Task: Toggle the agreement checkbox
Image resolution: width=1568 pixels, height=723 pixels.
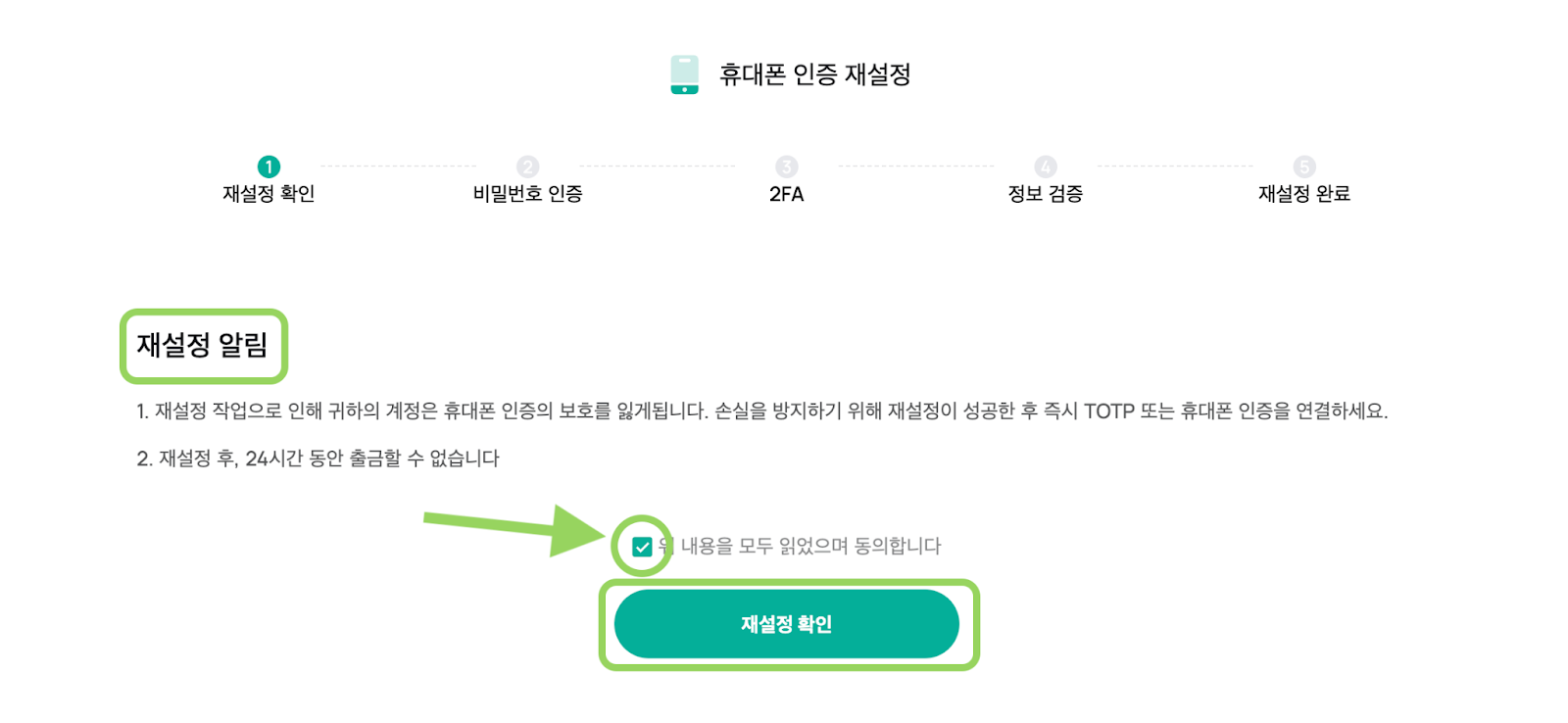Action: pyautogui.click(x=642, y=547)
